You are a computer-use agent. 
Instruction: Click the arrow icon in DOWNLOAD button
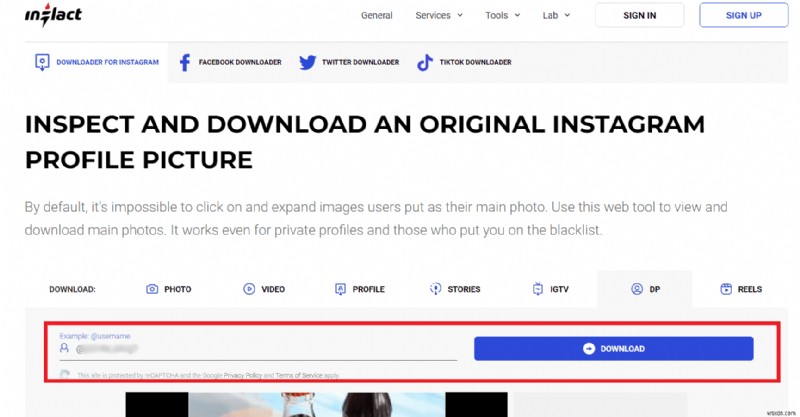click(589, 349)
